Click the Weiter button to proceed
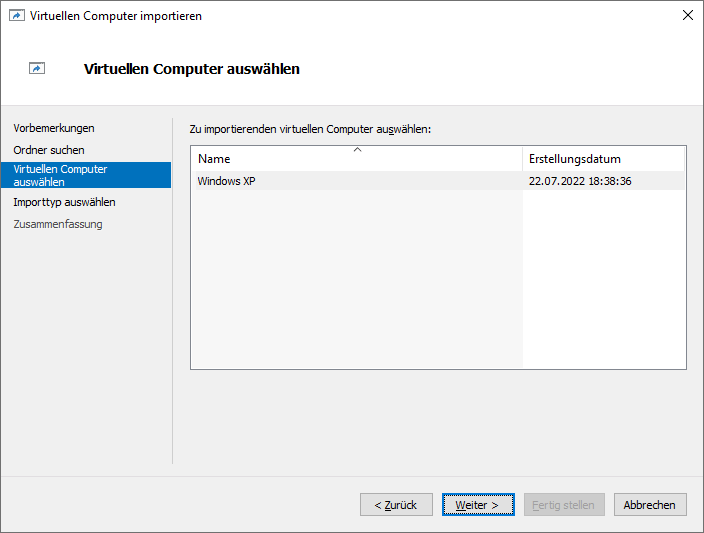 tap(478, 505)
